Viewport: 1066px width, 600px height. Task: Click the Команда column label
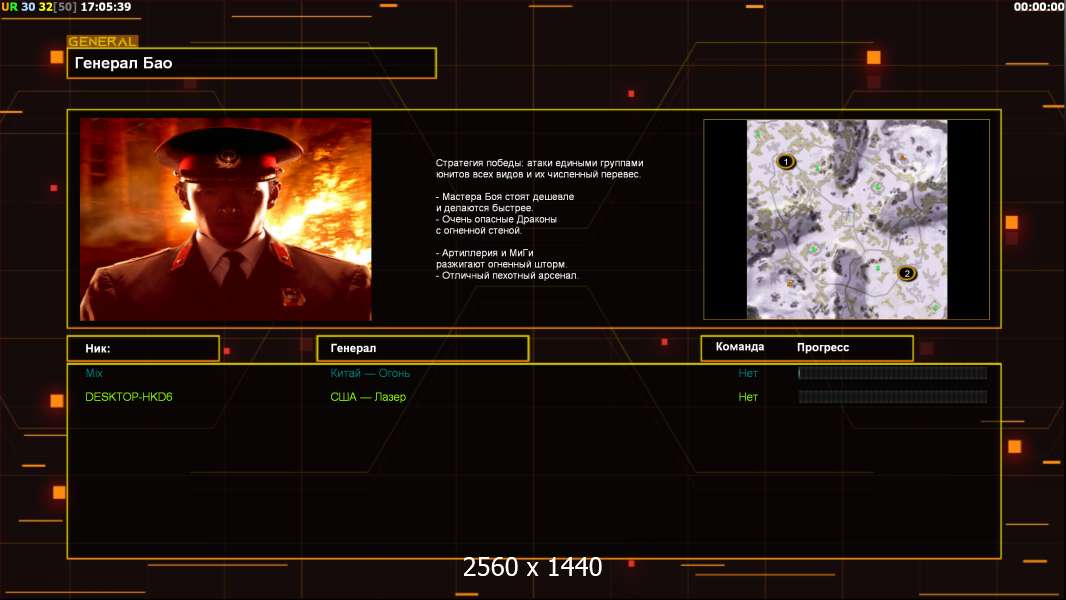(740, 347)
